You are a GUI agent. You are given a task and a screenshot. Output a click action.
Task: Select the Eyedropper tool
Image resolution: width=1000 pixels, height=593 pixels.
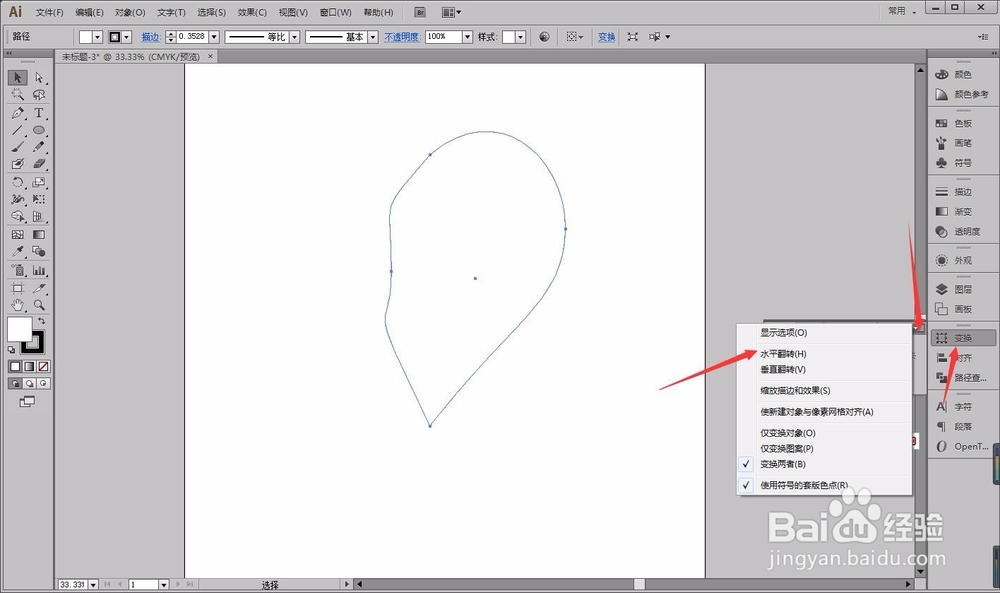17,251
